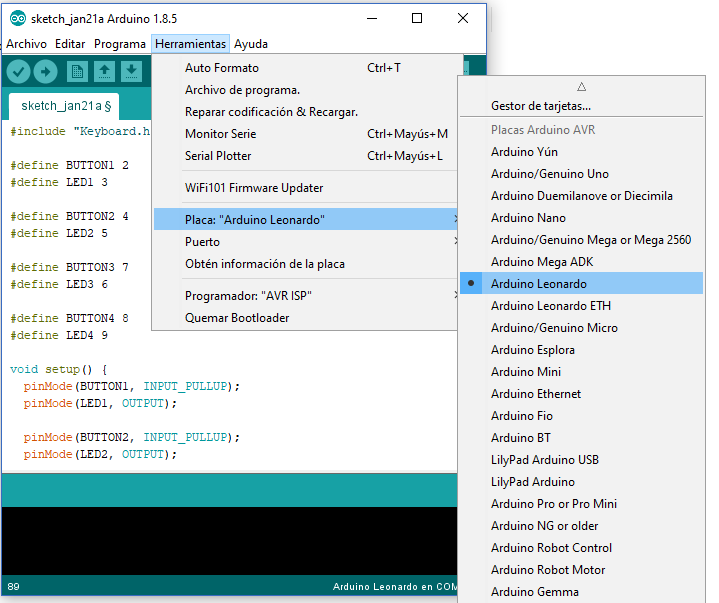Expand the Programador "AVR ISP" submenu
The width and height of the screenshot is (719, 603).
tap(305, 296)
